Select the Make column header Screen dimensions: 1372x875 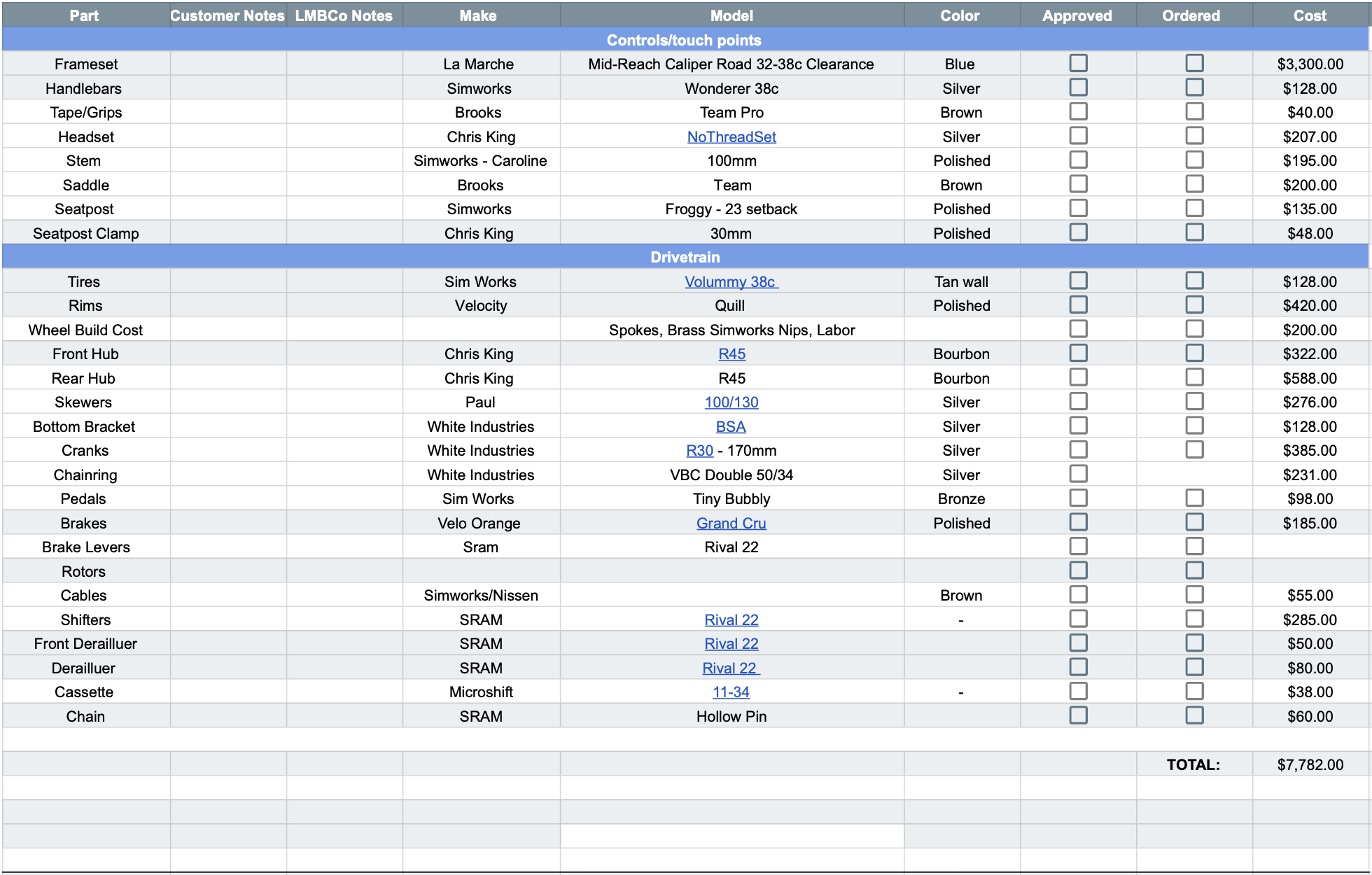(x=481, y=15)
